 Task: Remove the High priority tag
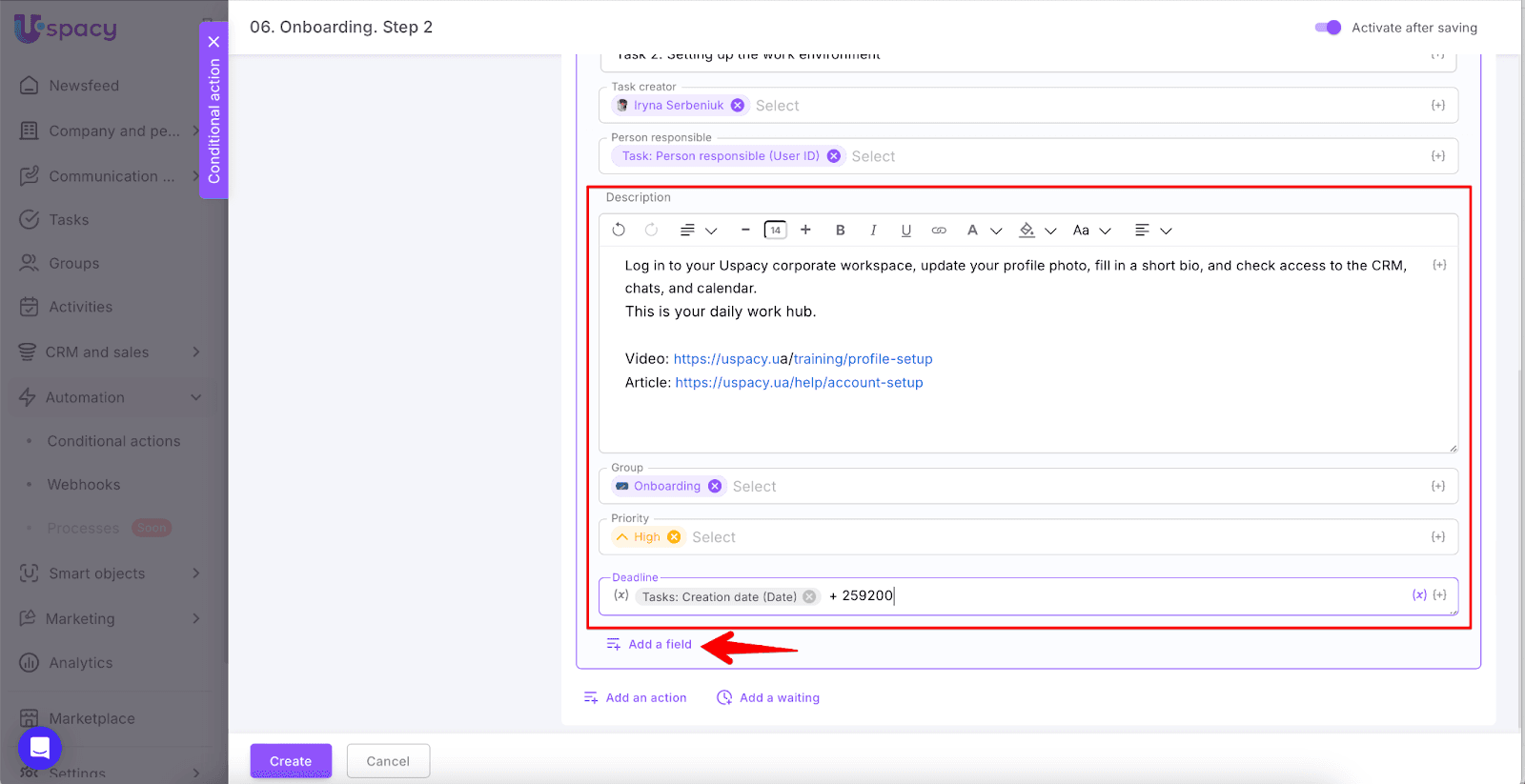coord(674,537)
